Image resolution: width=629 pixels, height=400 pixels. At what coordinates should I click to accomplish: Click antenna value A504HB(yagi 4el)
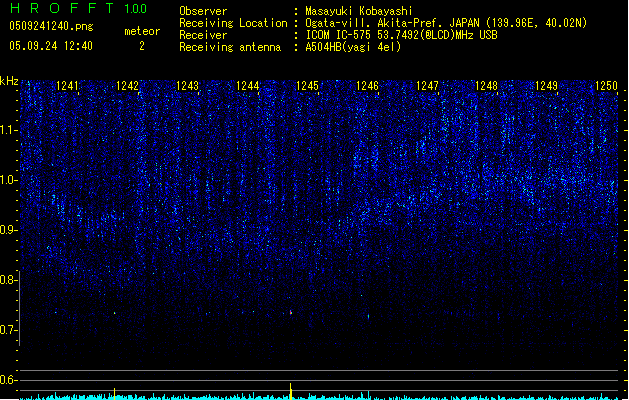(x=353, y=47)
